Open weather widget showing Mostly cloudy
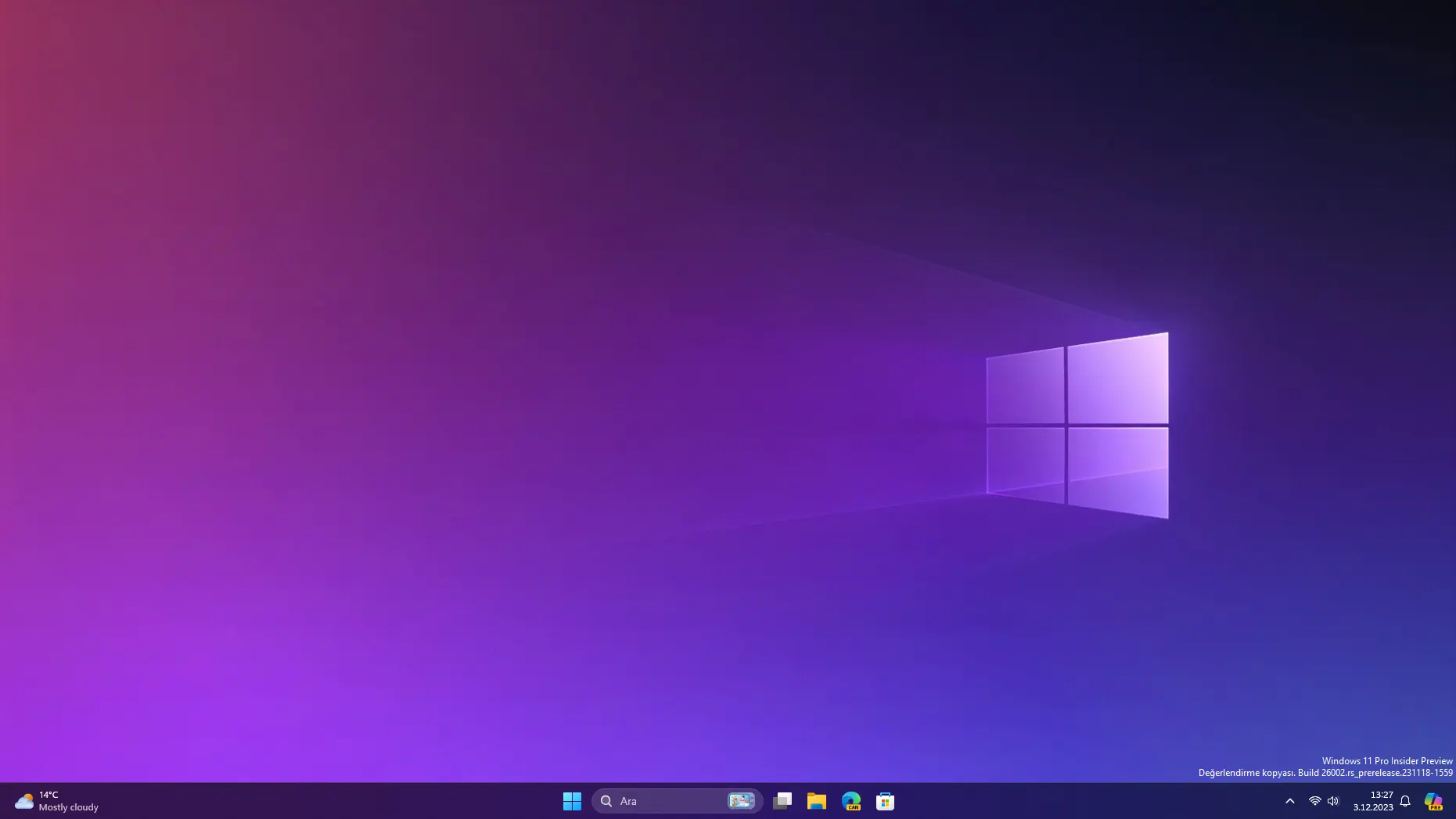 tap(57, 801)
